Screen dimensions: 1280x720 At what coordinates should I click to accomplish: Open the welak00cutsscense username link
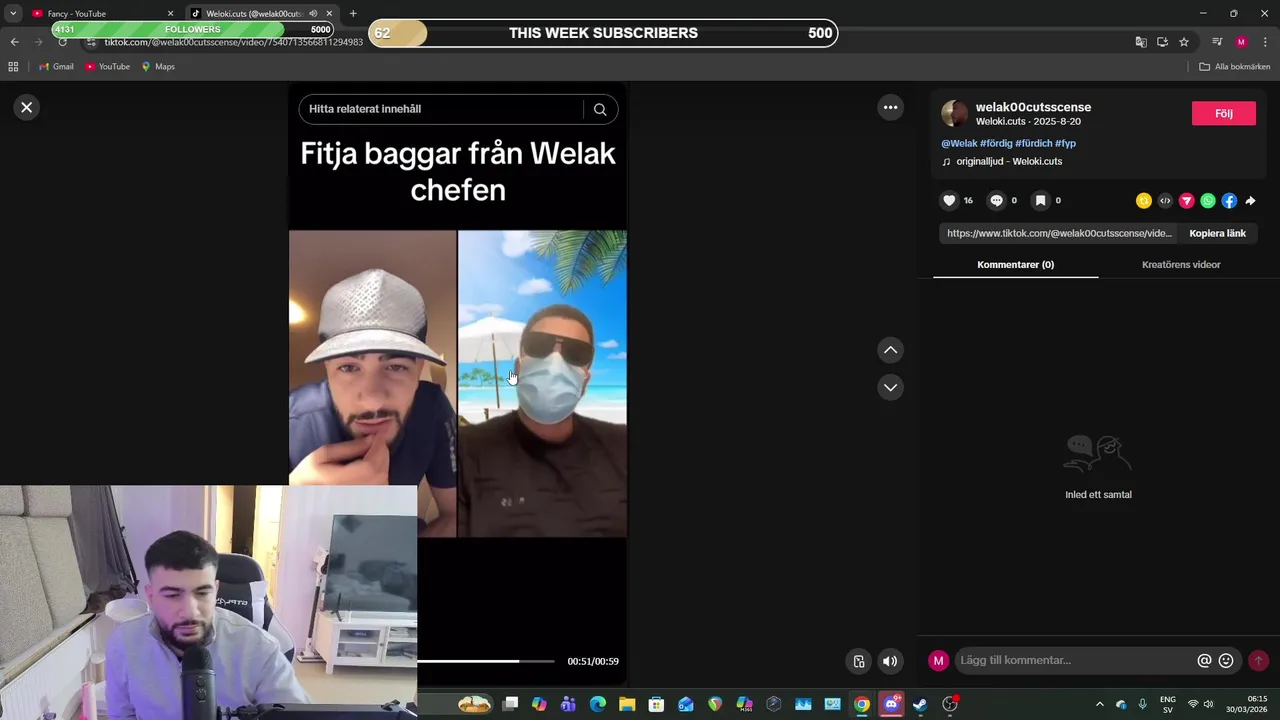[x=1033, y=107]
